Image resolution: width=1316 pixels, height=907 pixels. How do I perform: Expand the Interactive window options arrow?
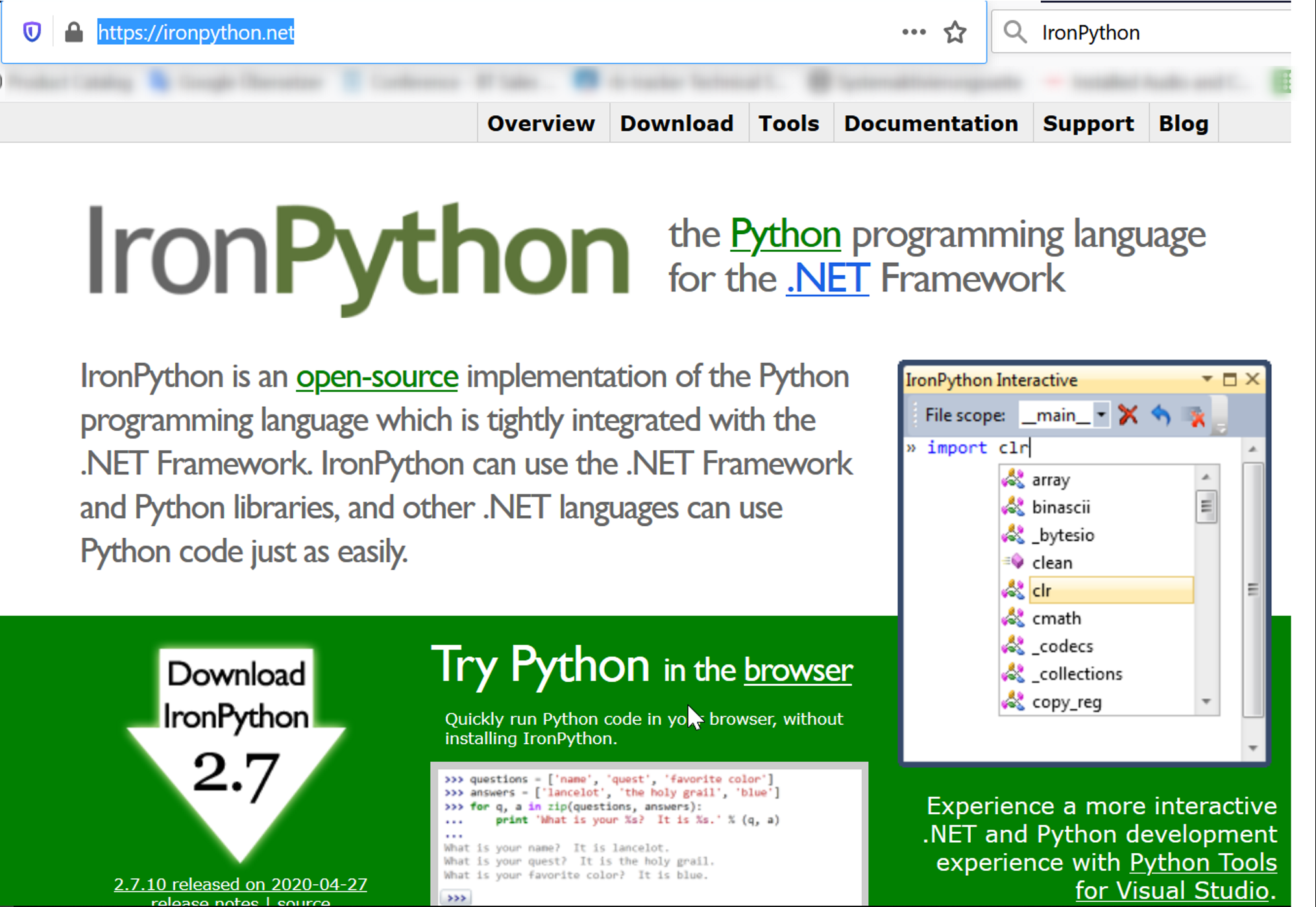click(1207, 379)
